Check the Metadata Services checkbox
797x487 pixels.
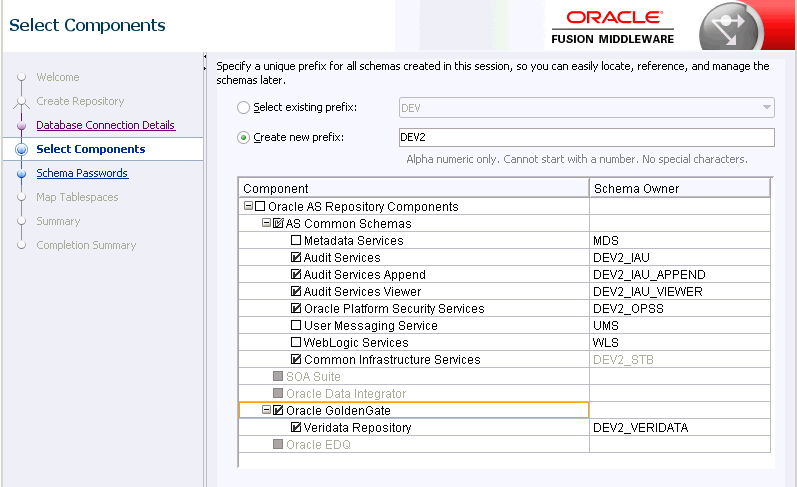[x=296, y=240]
